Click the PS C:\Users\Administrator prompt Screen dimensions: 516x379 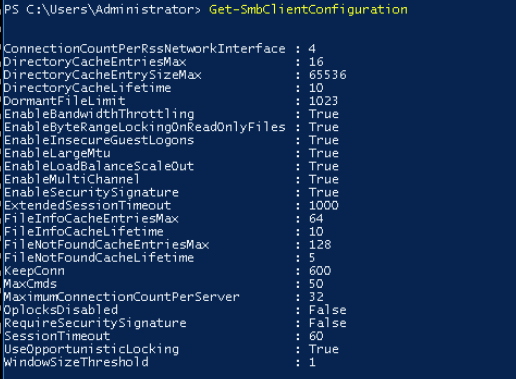tap(102, 10)
